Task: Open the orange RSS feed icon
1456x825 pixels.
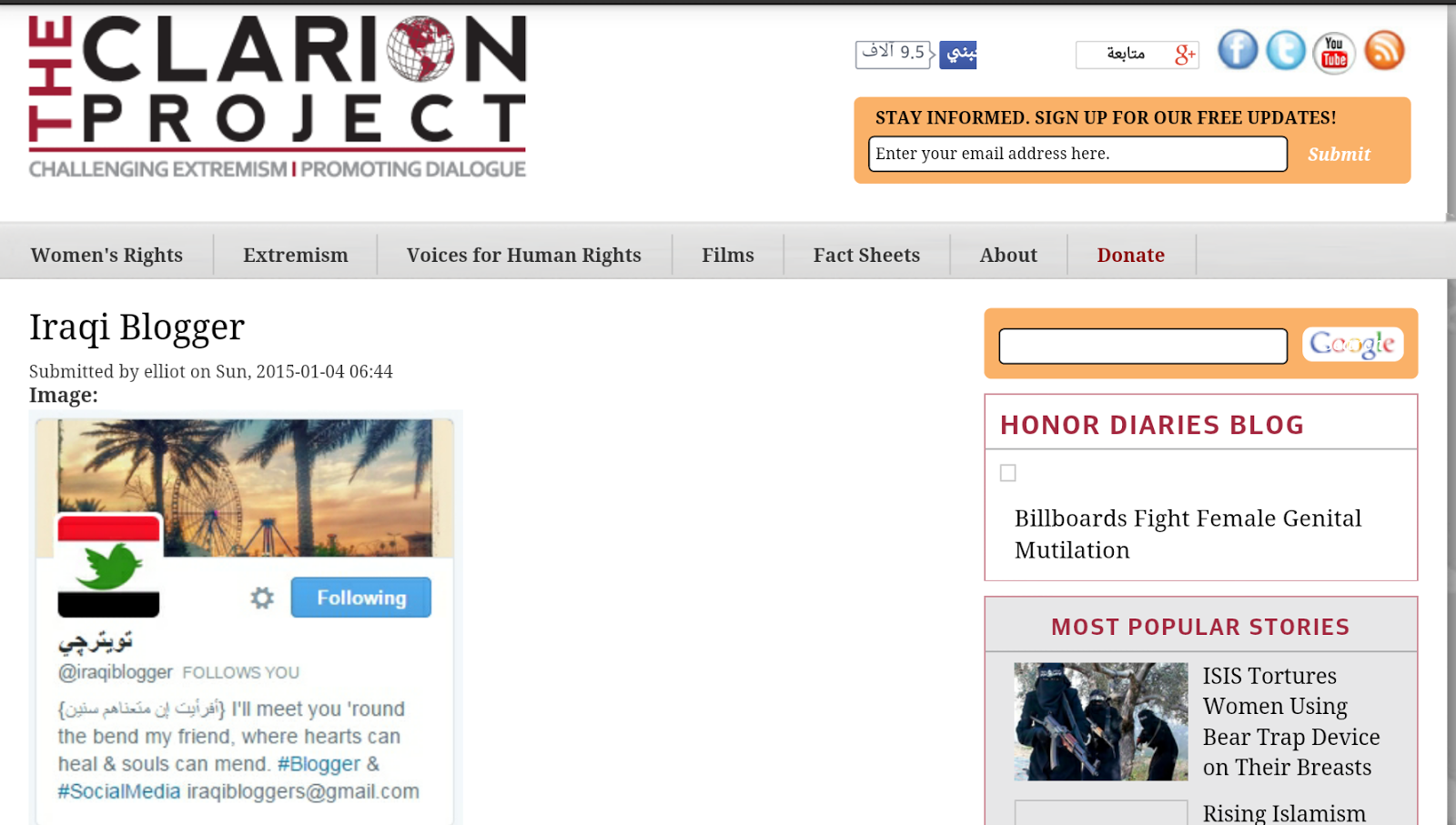Action: click(x=1385, y=51)
